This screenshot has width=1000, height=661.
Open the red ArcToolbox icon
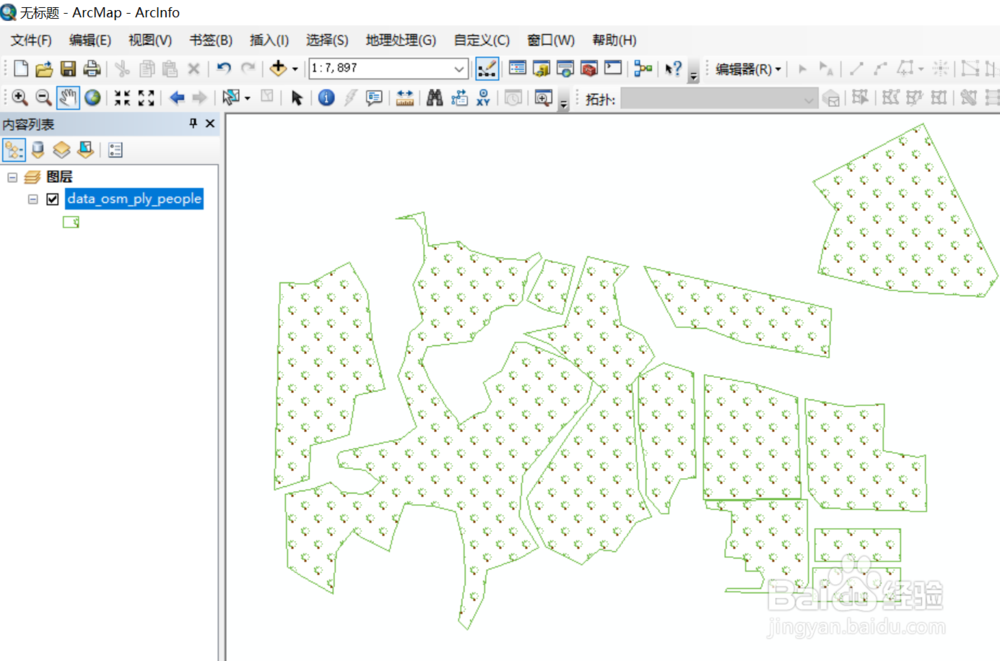[x=589, y=68]
